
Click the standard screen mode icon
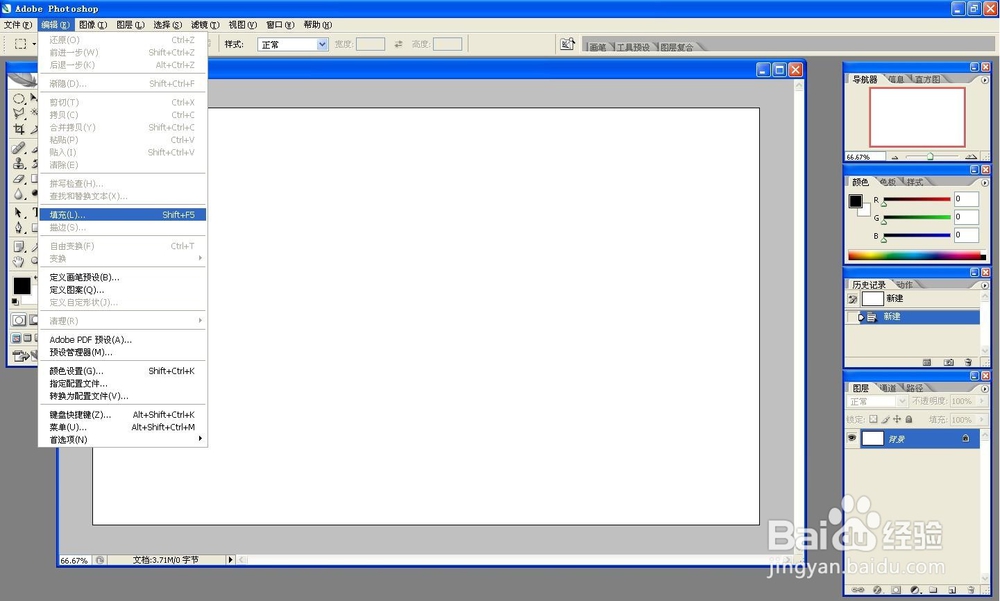coord(17,338)
